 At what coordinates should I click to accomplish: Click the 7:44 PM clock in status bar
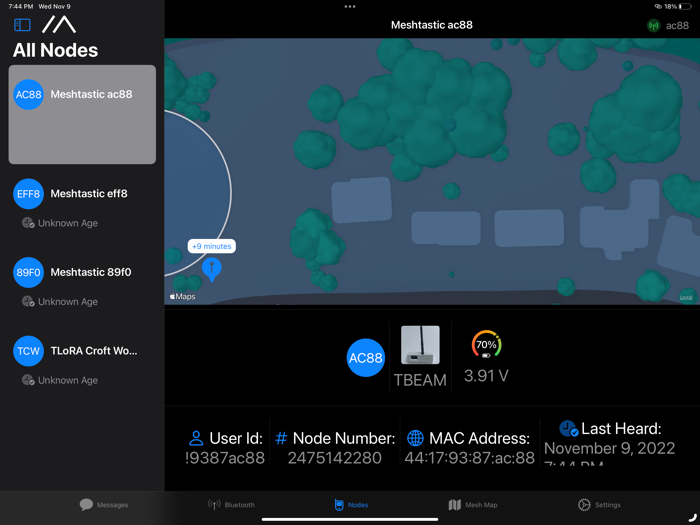[21, 7]
